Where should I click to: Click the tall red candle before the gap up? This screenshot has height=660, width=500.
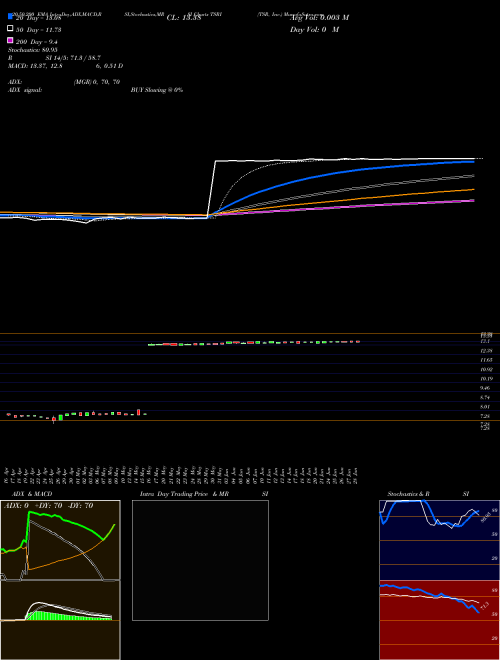[138, 412]
